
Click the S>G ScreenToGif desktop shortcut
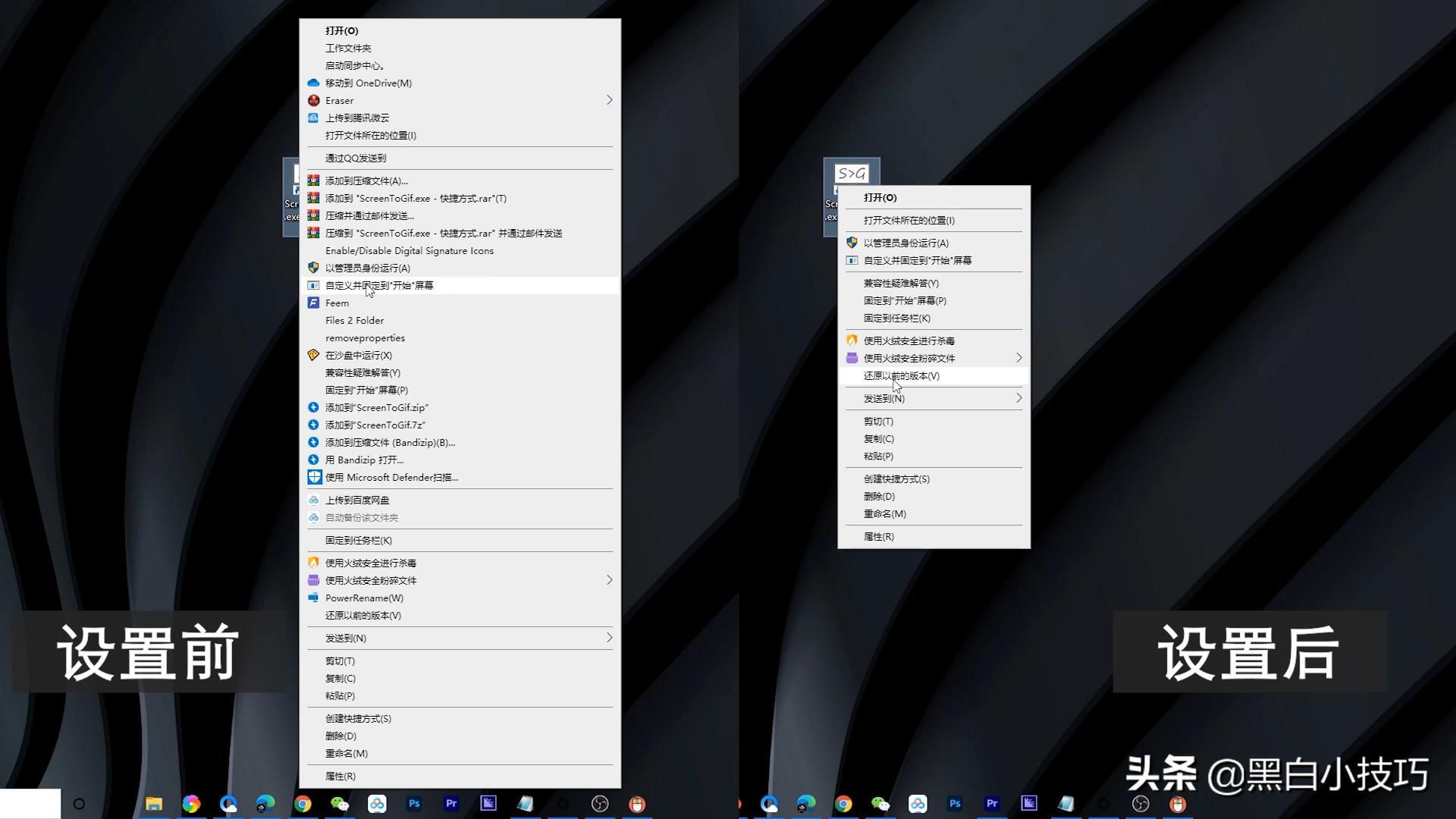(851, 174)
